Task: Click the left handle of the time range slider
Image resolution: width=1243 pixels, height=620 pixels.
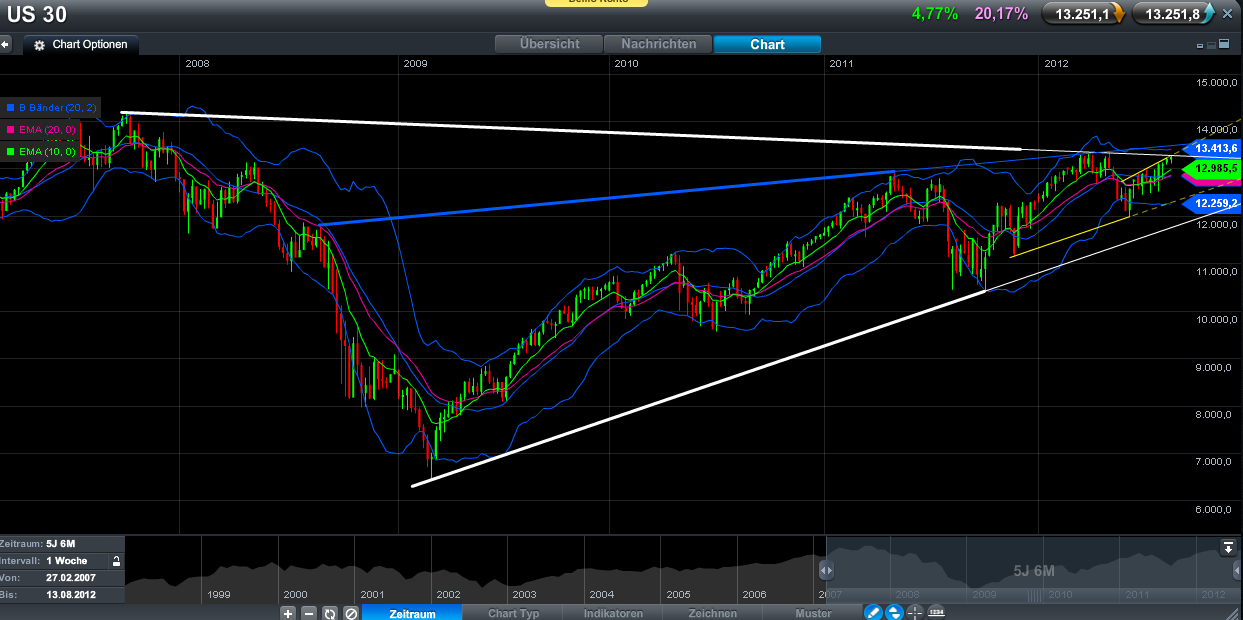Action: pyautogui.click(x=826, y=570)
